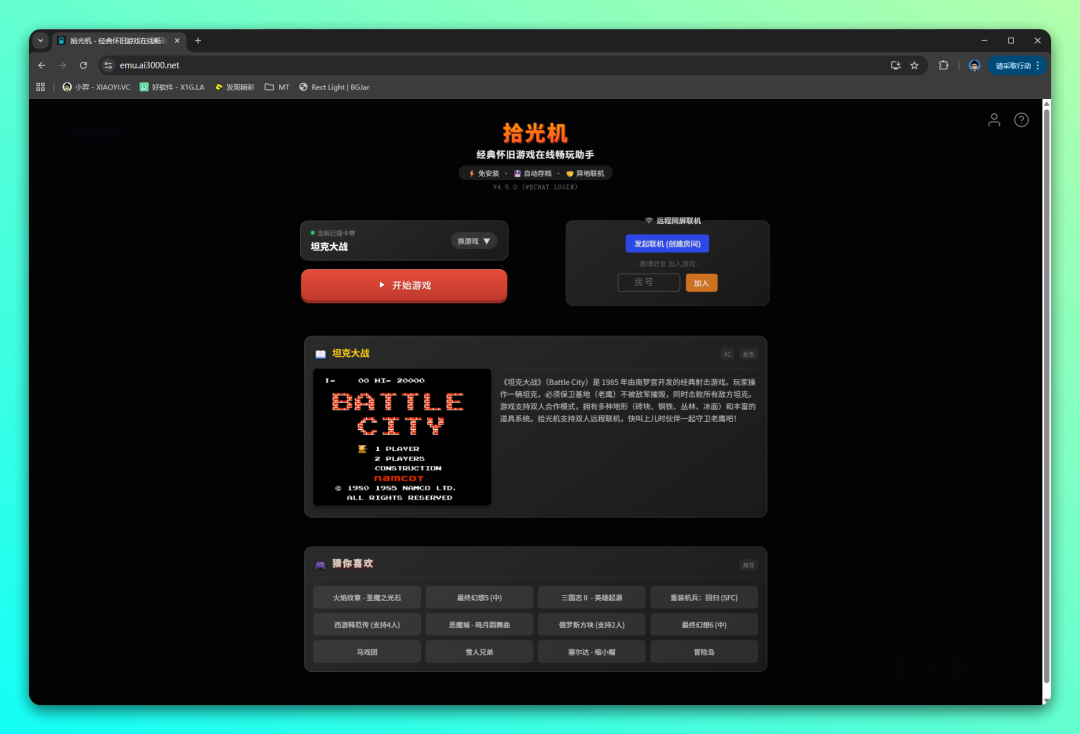Click the 房号 room number input field

point(648,283)
